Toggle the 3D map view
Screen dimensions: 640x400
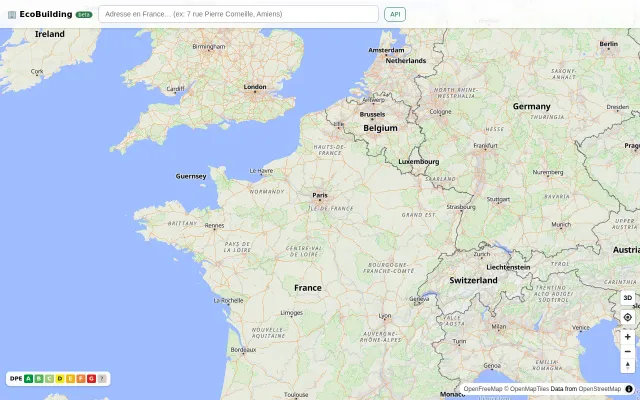[x=628, y=298]
